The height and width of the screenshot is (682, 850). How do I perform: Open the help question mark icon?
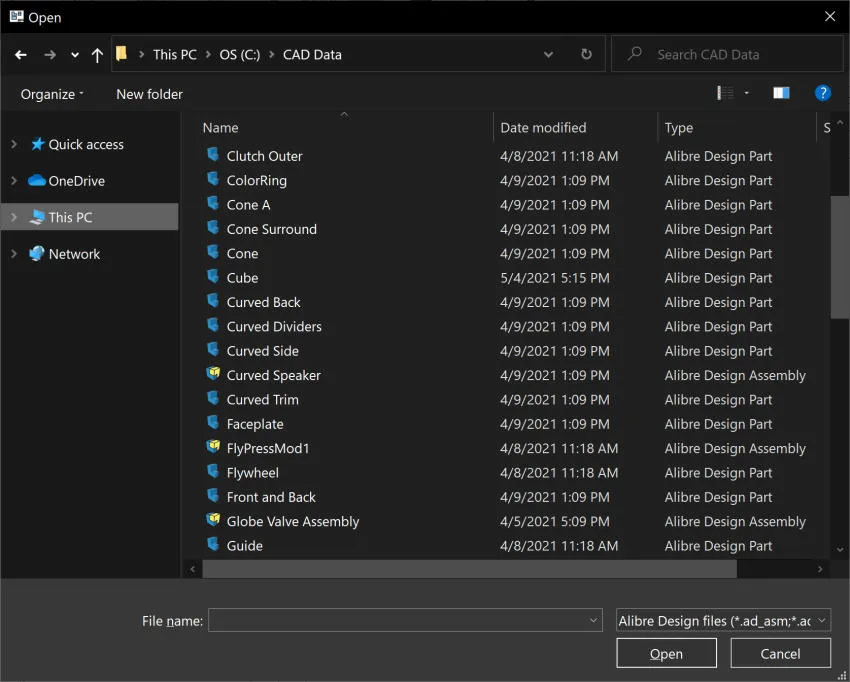tap(822, 93)
